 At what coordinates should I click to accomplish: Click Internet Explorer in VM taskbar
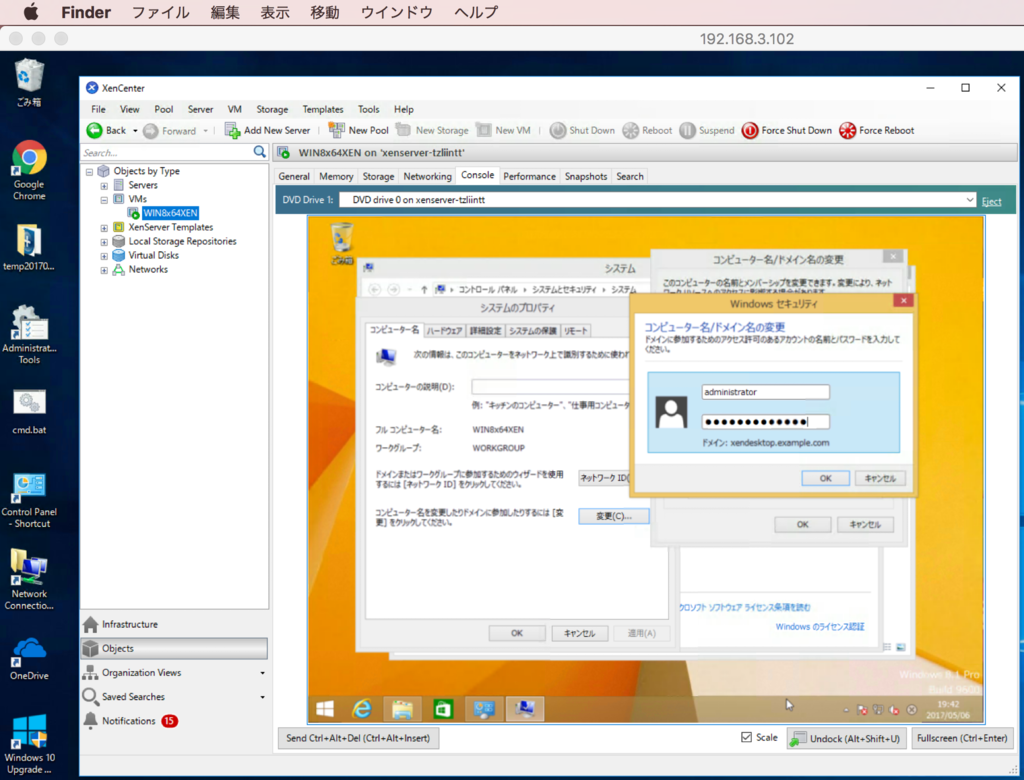point(362,709)
